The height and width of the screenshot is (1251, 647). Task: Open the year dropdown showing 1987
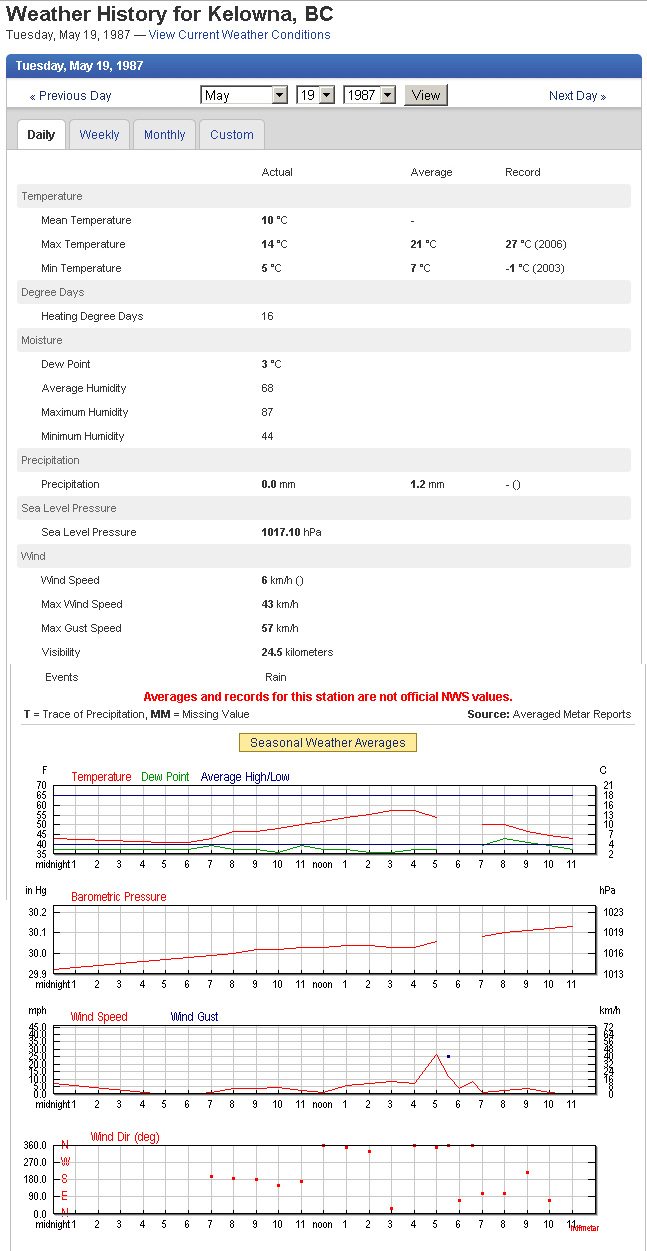[369, 95]
